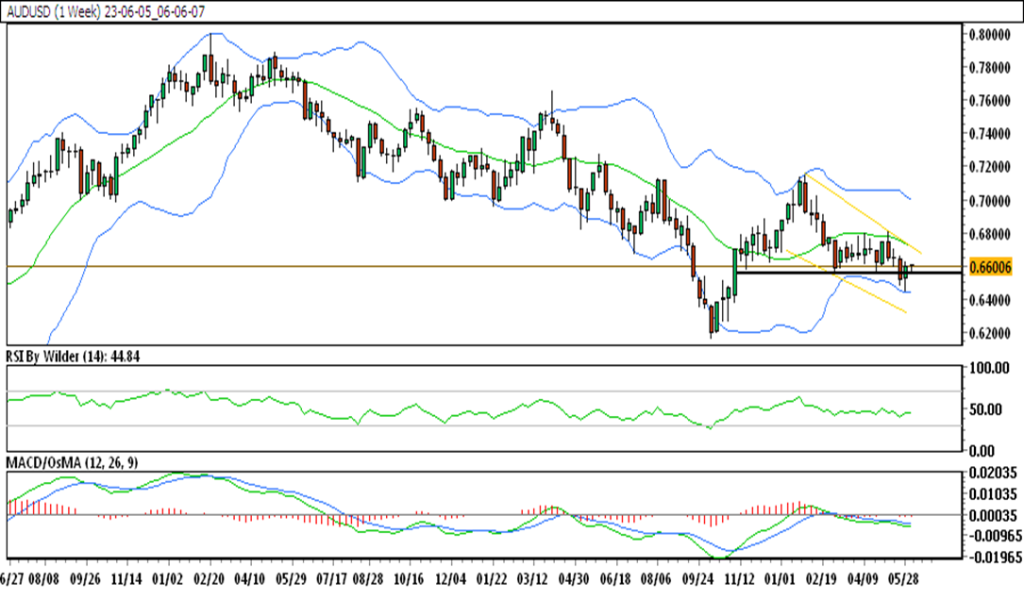Click the 04/30 date axis label
Screen dimensions: 1024x616
(573, 580)
